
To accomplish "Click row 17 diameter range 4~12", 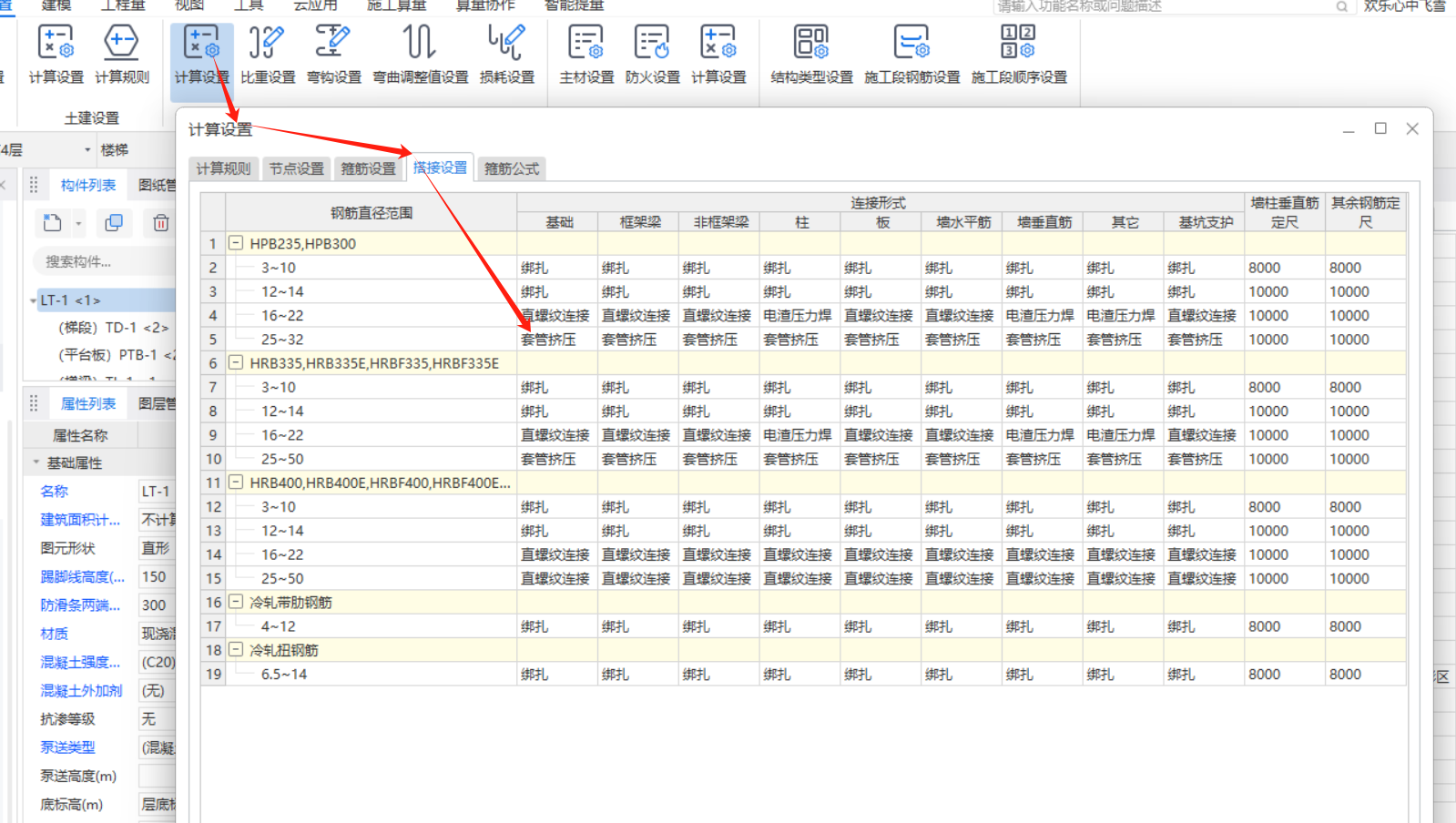I will [x=279, y=626].
